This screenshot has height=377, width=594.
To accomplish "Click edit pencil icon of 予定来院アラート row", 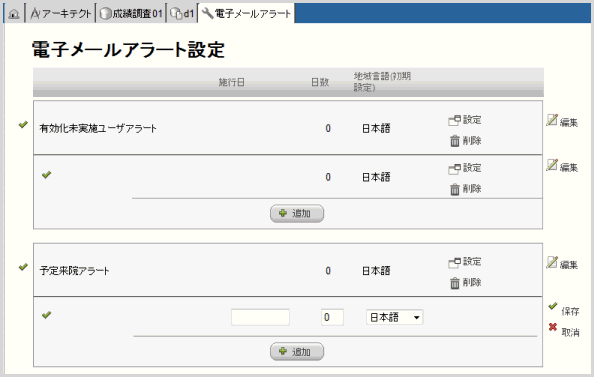I will pyautogui.click(x=552, y=263).
